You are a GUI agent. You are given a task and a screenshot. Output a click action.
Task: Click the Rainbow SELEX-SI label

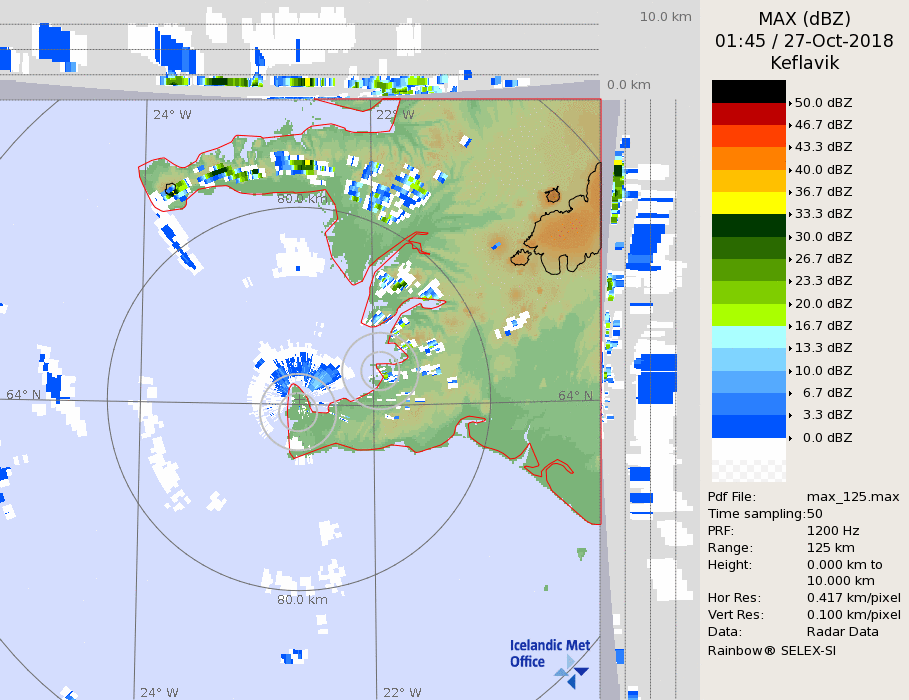(771, 650)
